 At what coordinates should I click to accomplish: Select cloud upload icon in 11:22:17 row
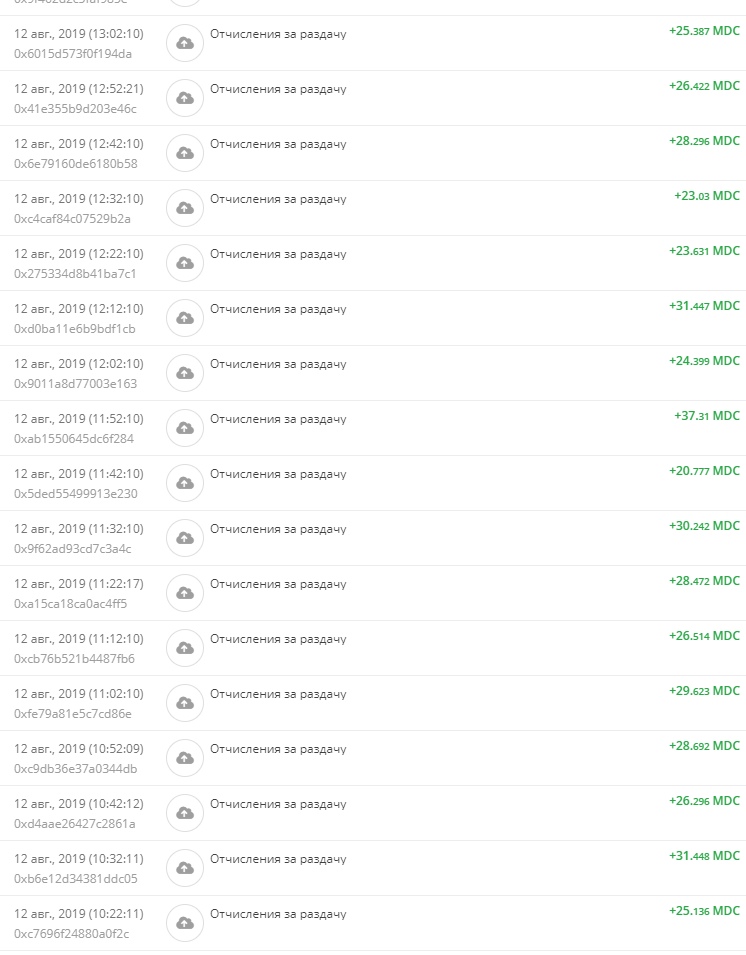[185, 593]
